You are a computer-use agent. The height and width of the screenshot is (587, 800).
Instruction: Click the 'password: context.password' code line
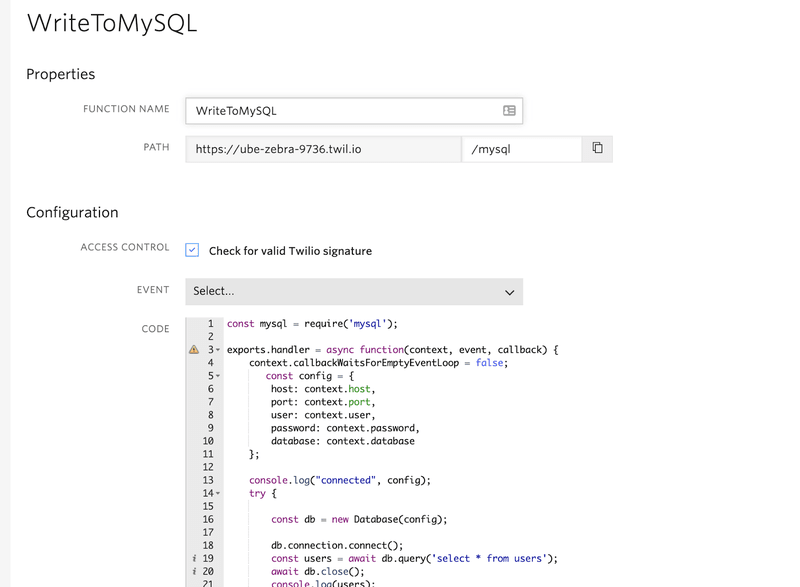pos(345,428)
